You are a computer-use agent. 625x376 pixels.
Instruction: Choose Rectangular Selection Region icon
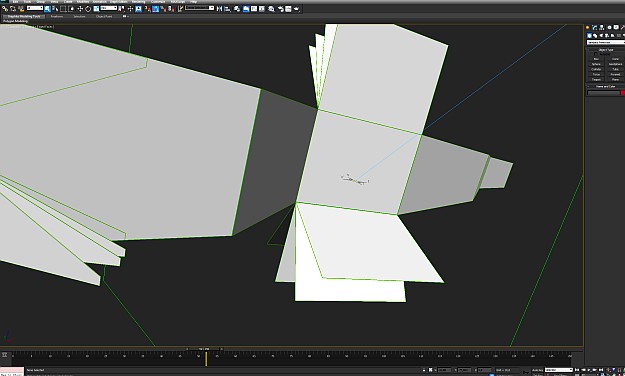pyautogui.click(x=63, y=9)
